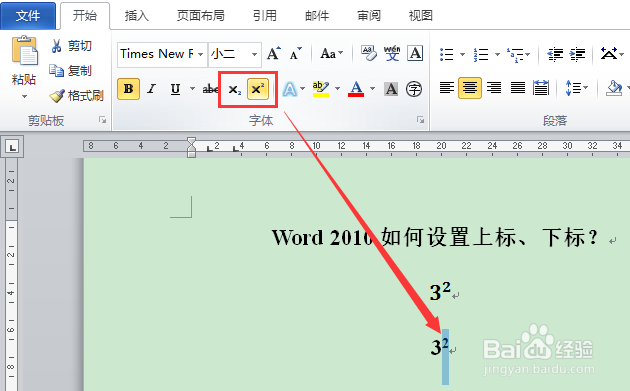Open the 视图 (View) tab
This screenshot has height=391, width=630.
click(421, 16)
